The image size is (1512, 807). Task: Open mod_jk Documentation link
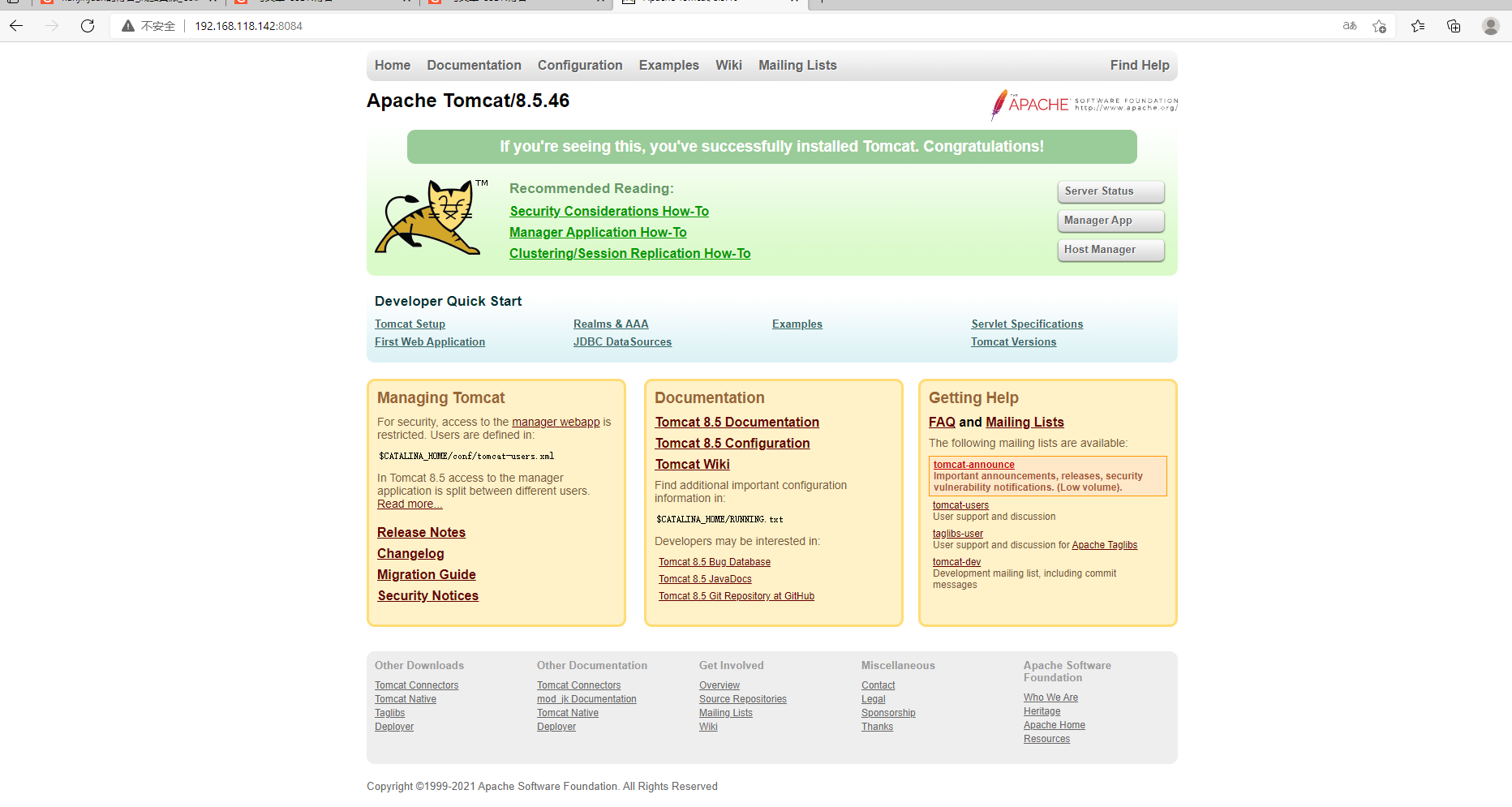(586, 699)
